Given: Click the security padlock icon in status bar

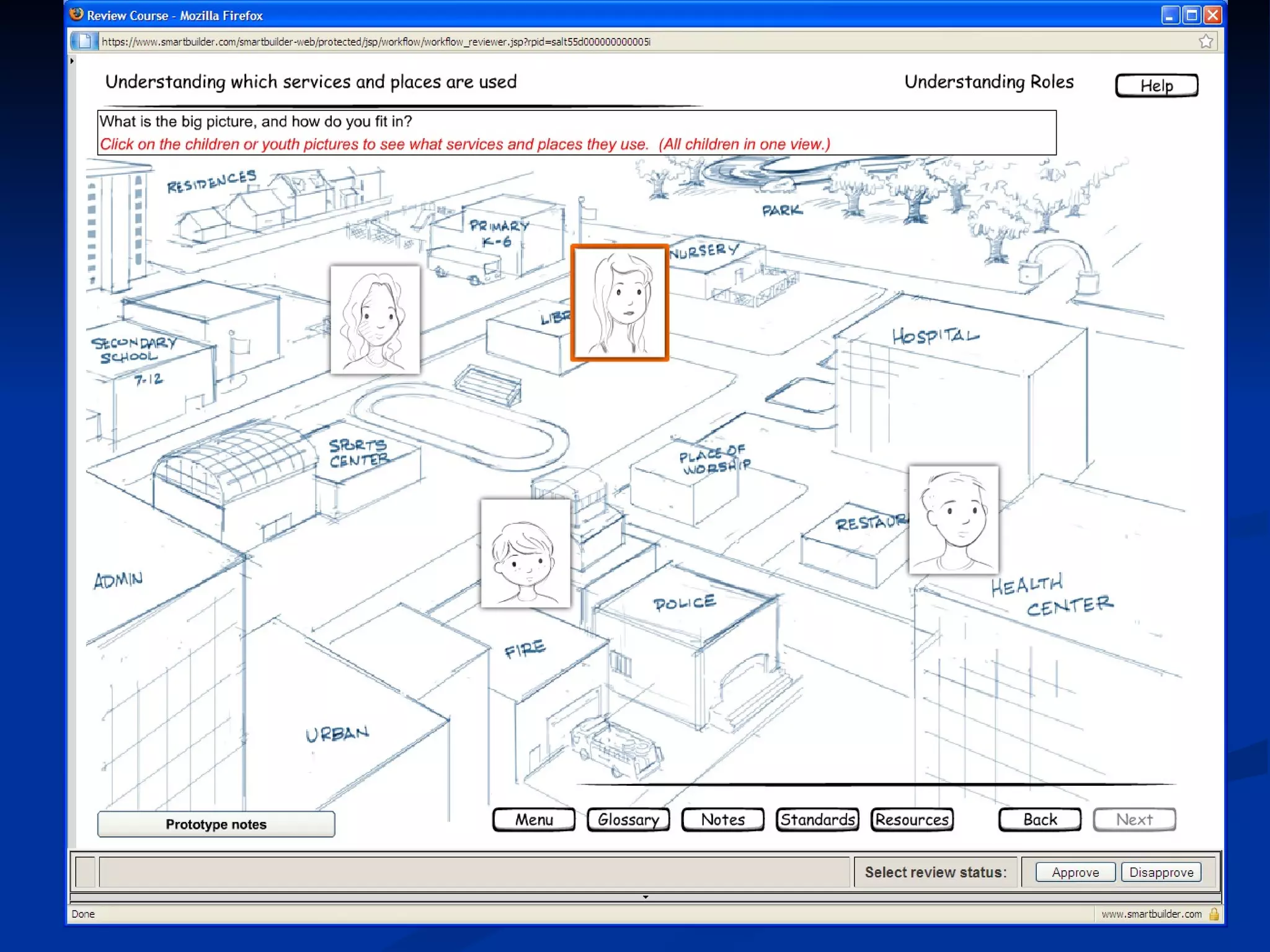Looking at the screenshot, I should tap(1214, 914).
